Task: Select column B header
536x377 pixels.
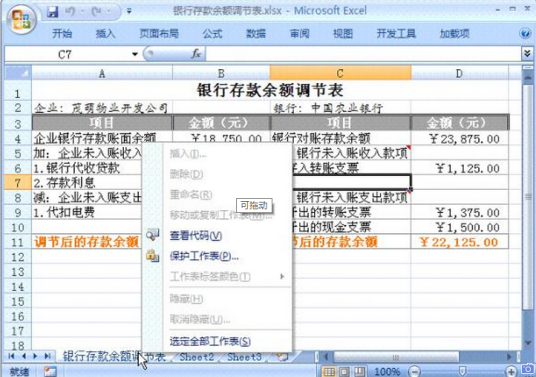Action: click(221, 73)
